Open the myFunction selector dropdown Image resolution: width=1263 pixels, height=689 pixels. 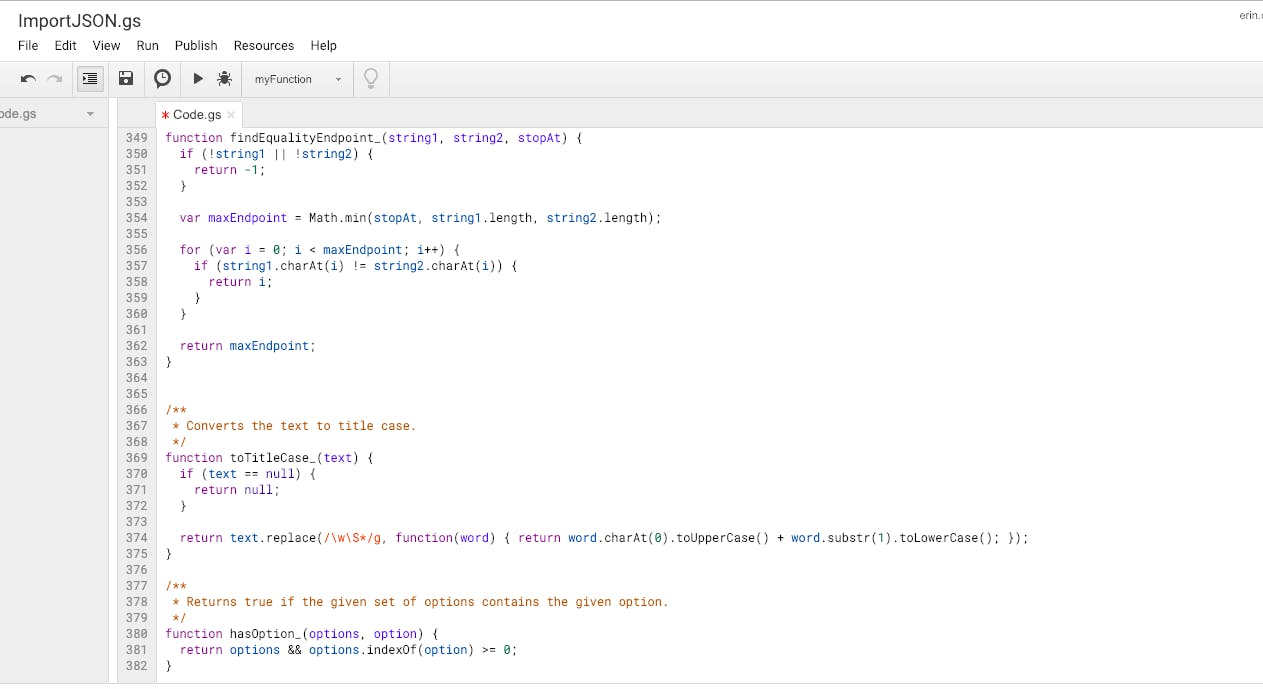point(297,79)
